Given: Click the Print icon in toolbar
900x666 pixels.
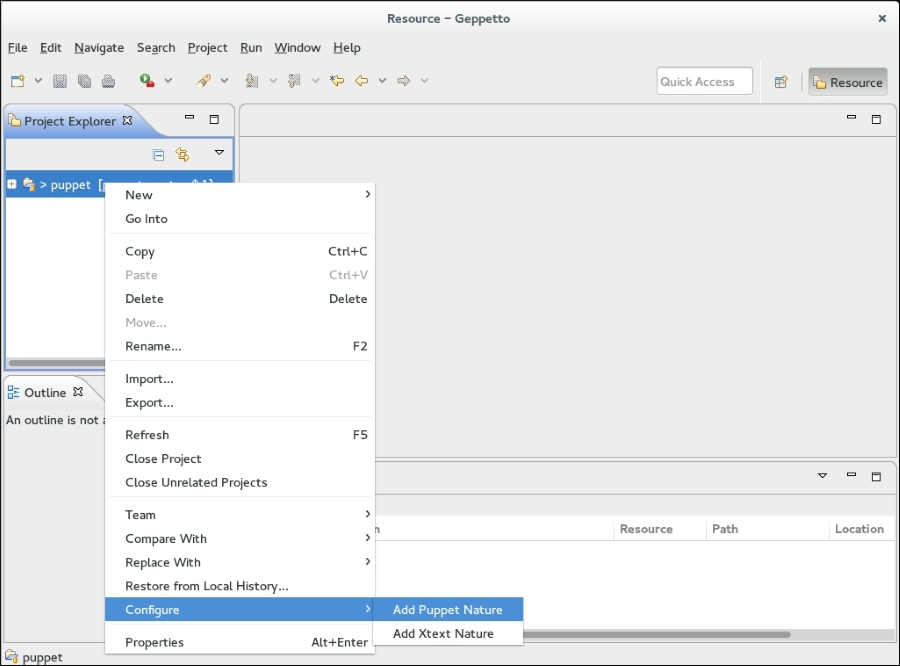Looking at the screenshot, I should click(x=108, y=81).
